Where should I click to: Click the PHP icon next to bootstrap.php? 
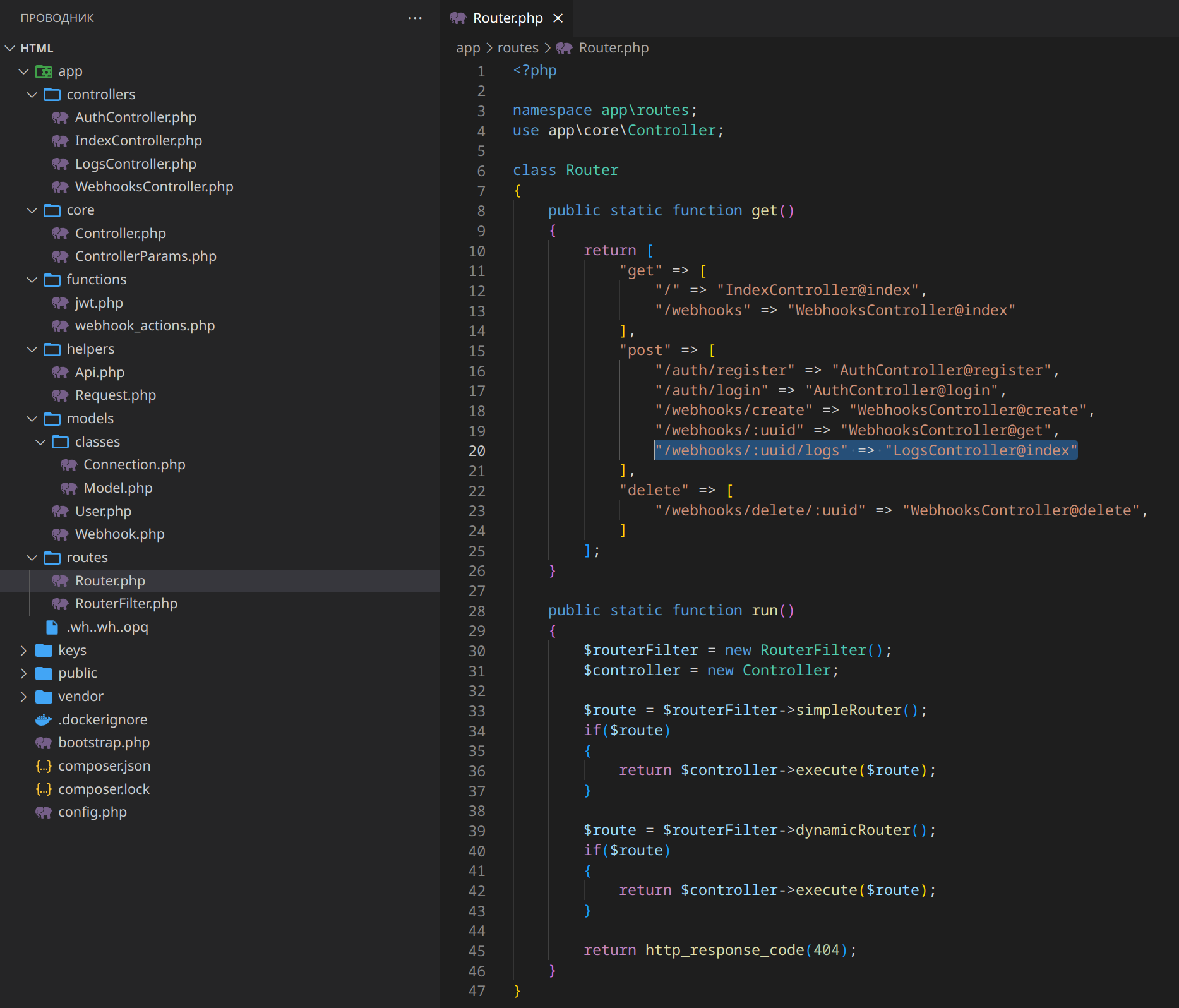click(44, 743)
